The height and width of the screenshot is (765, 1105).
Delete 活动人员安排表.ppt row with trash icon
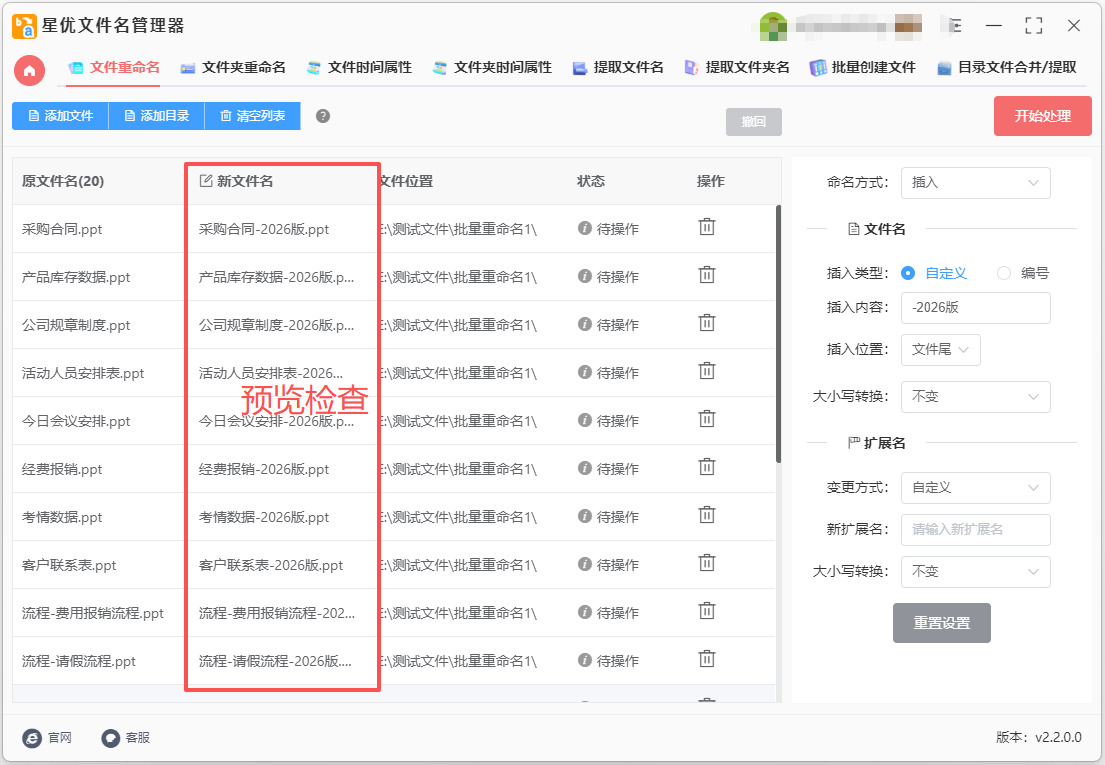coord(707,371)
